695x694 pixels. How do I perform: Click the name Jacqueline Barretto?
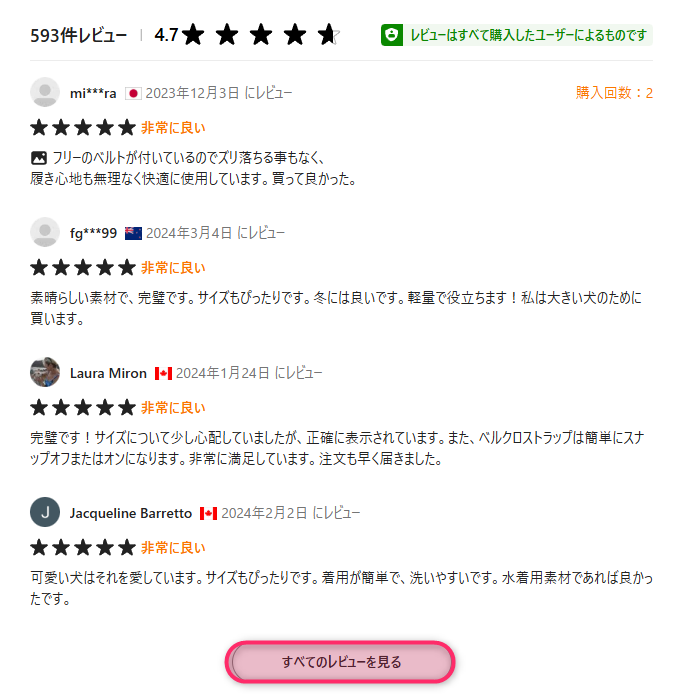click(x=131, y=513)
